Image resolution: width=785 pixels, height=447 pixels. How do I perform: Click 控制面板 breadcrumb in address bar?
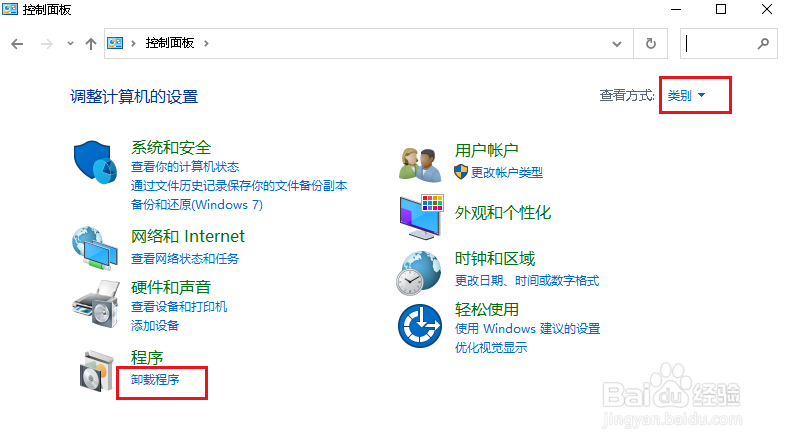click(x=170, y=44)
